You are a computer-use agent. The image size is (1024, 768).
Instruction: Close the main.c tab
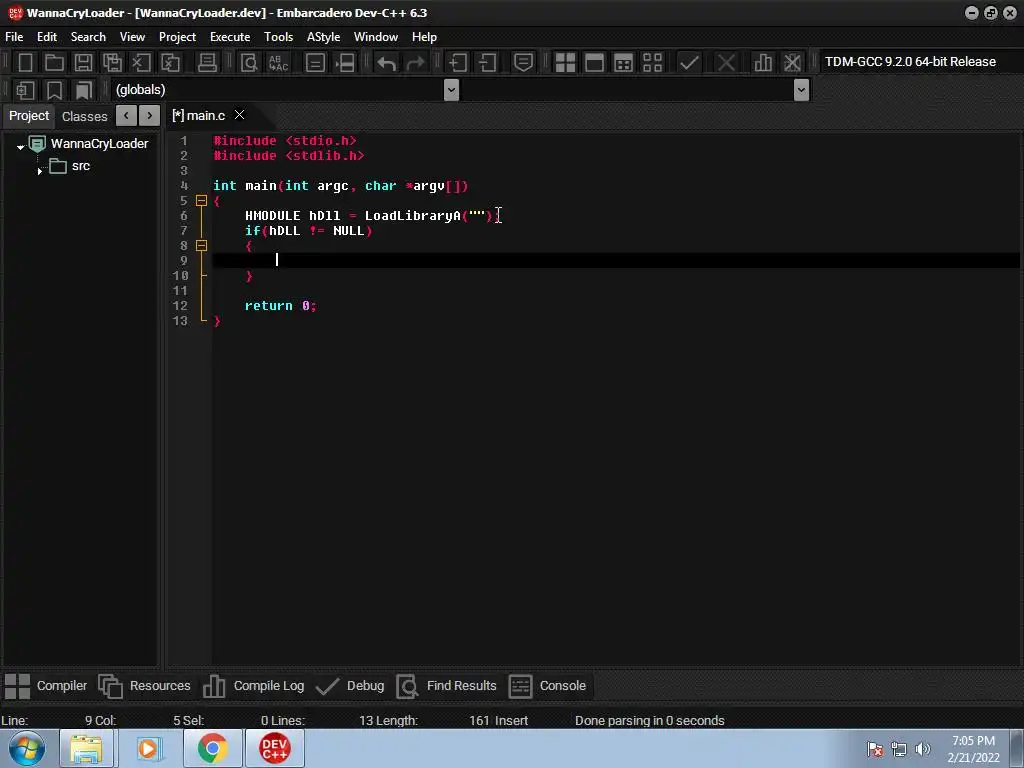tap(240, 115)
